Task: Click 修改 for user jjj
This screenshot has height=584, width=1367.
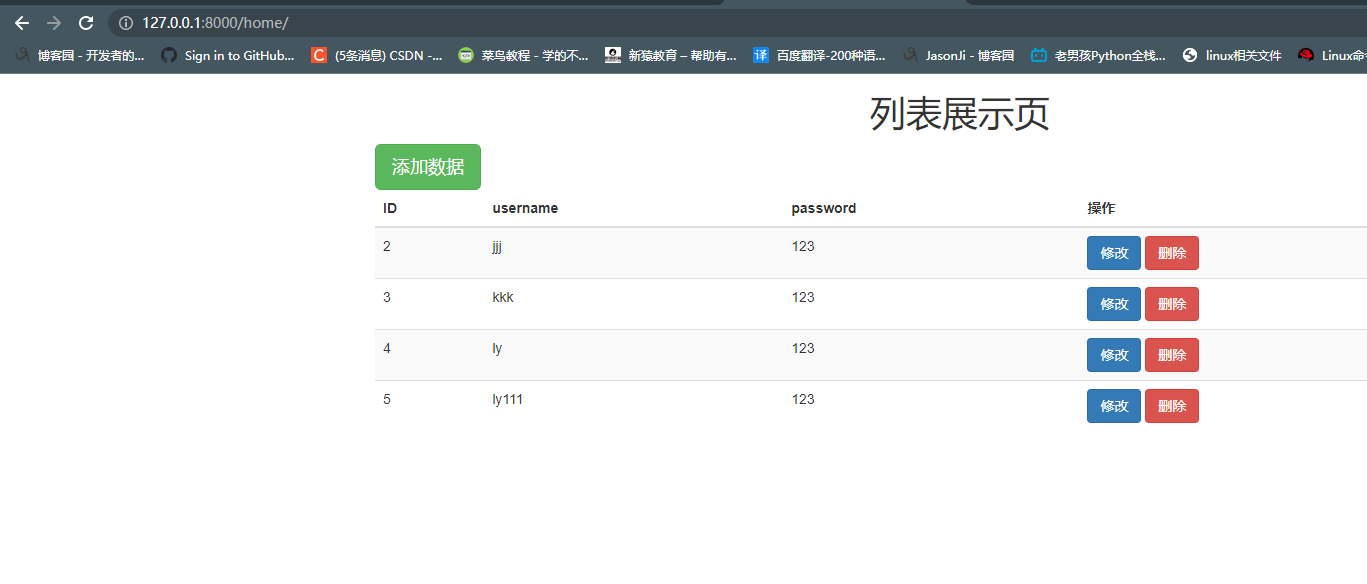Action: [1114, 253]
